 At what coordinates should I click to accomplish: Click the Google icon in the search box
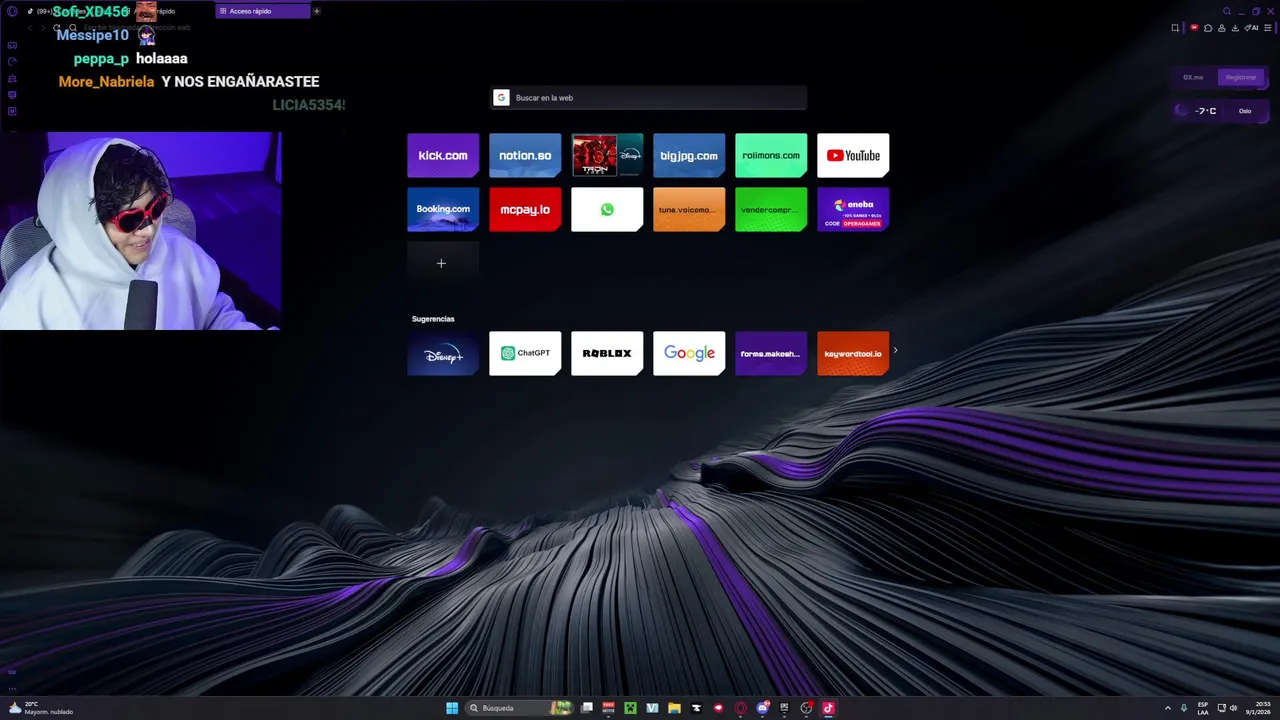click(x=502, y=97)
